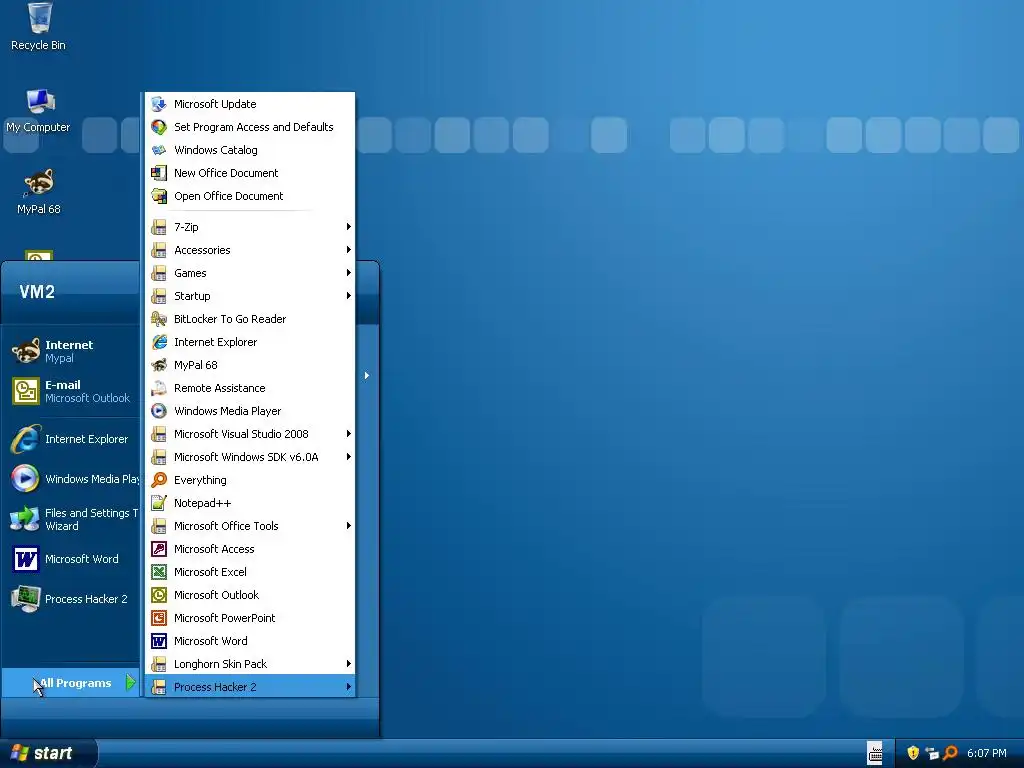Image resolution: width=1024 pixels, height=768 pixels.
Task: Click the "New Office Document" label
Action: [226, 173]
